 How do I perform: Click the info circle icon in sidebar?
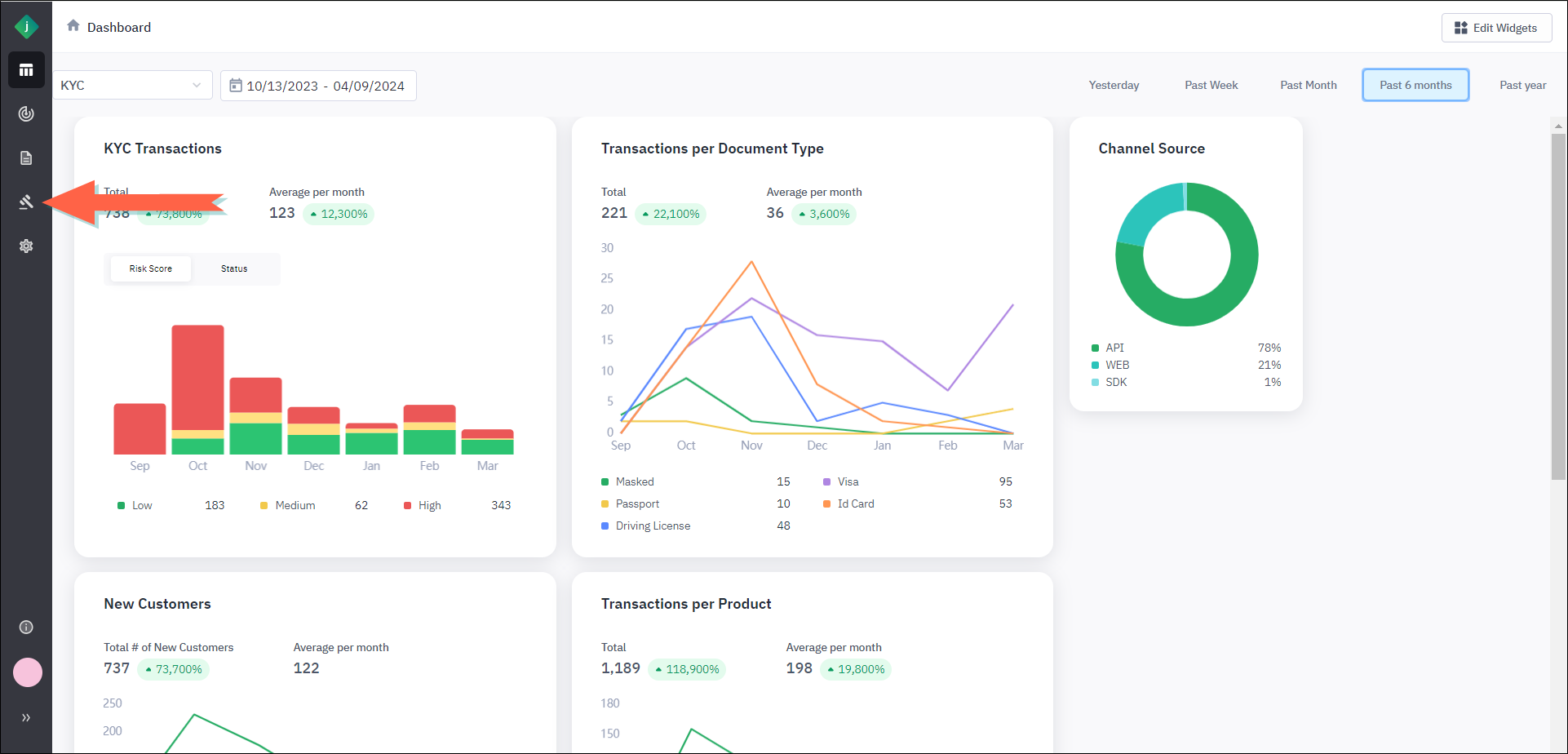[x=26, y=627]
